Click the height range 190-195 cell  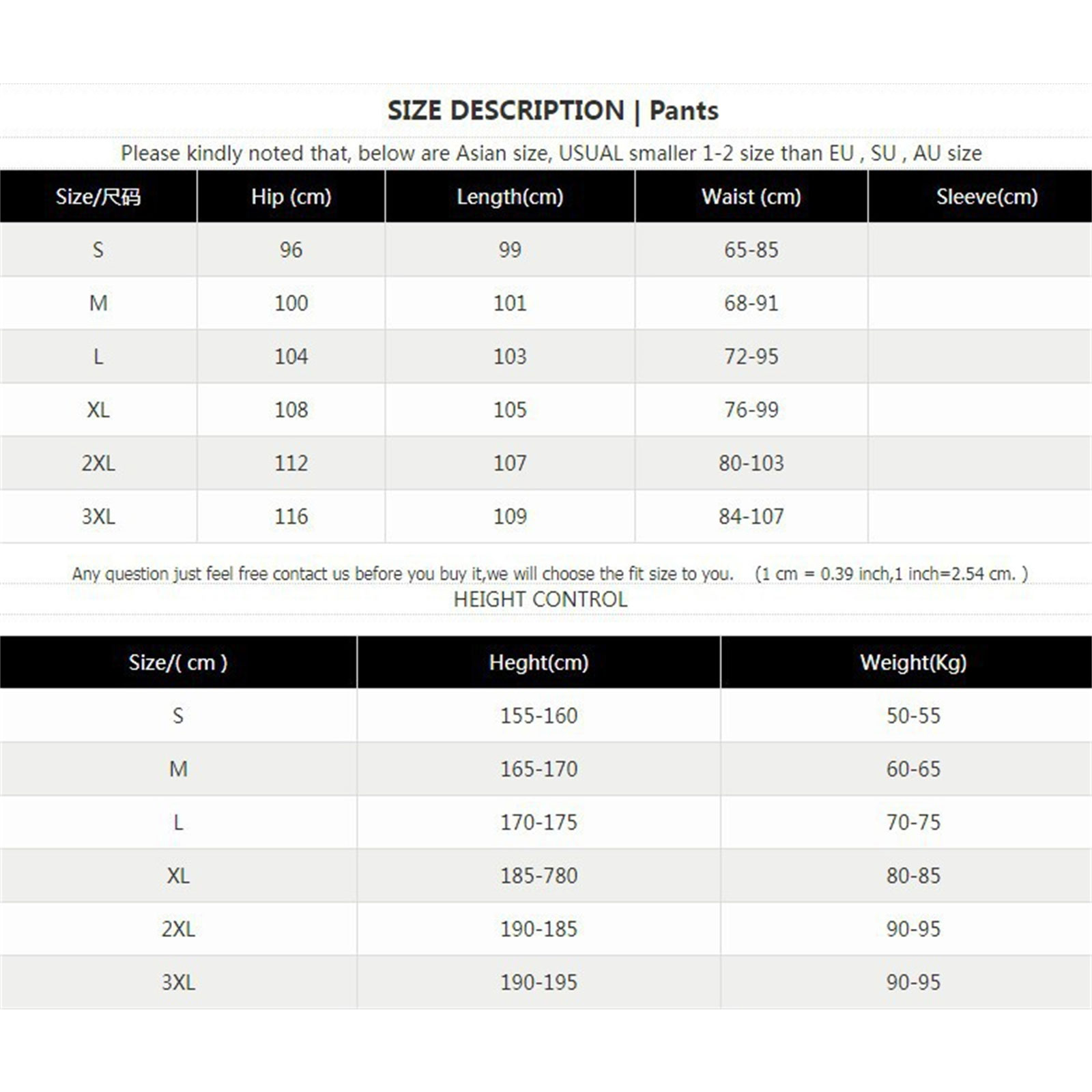(538, 982)
